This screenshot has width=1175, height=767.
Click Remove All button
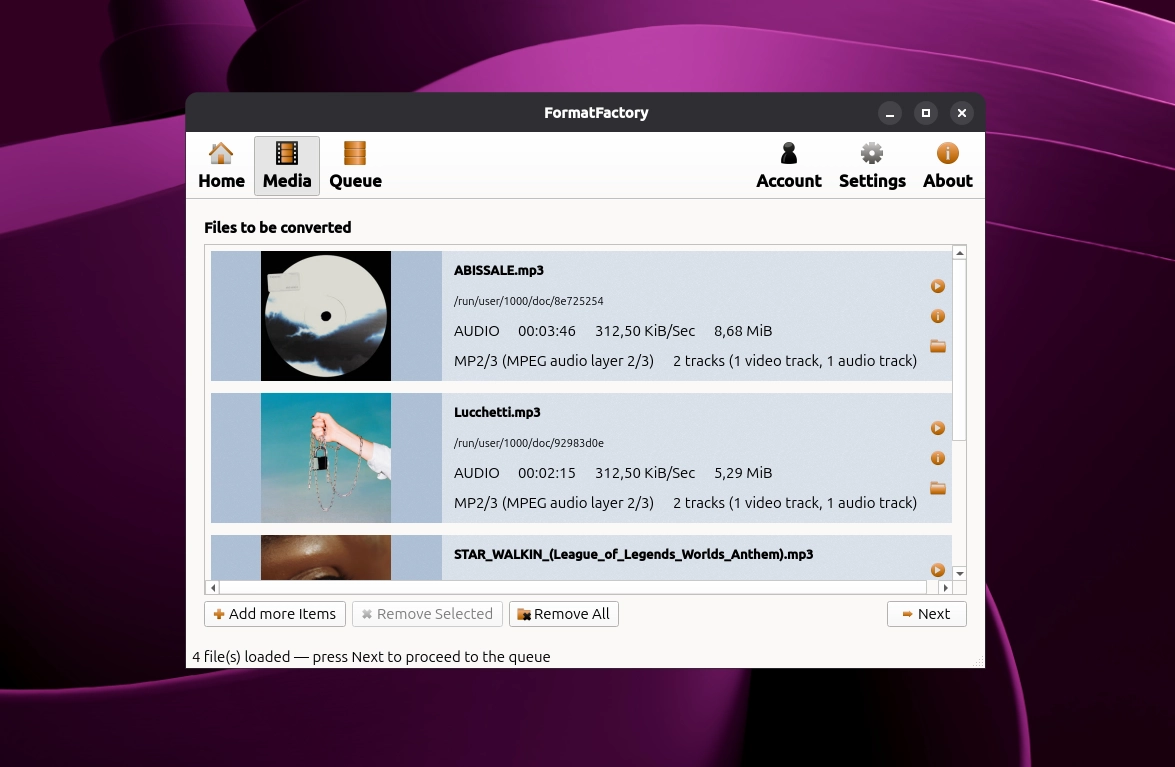[x=564, y=614]
